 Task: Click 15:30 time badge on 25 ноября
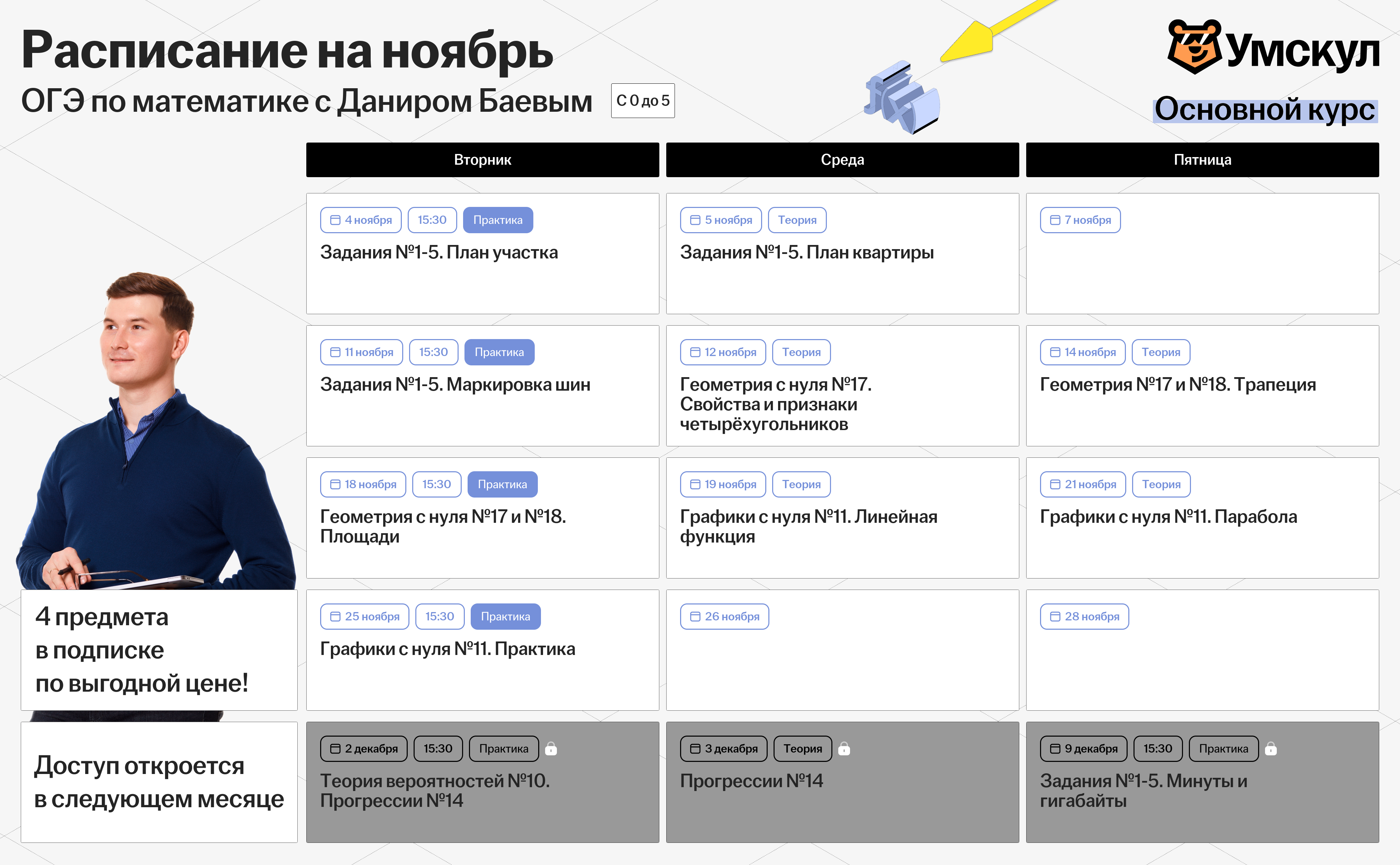coord(440,617)
